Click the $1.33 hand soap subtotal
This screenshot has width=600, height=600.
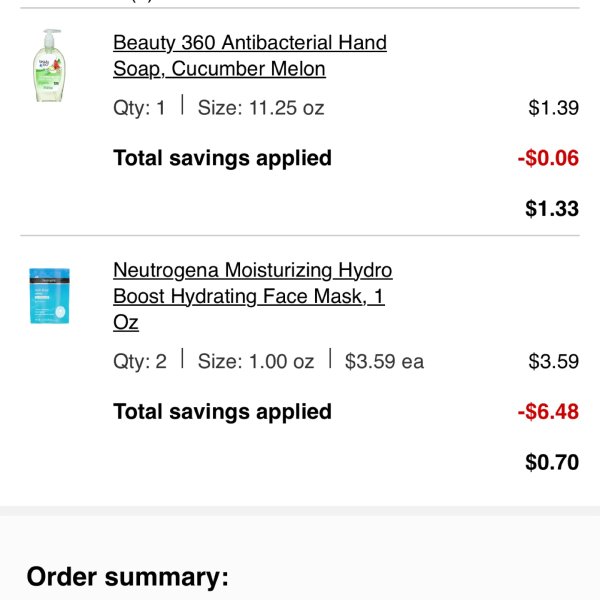pos(552,209)
